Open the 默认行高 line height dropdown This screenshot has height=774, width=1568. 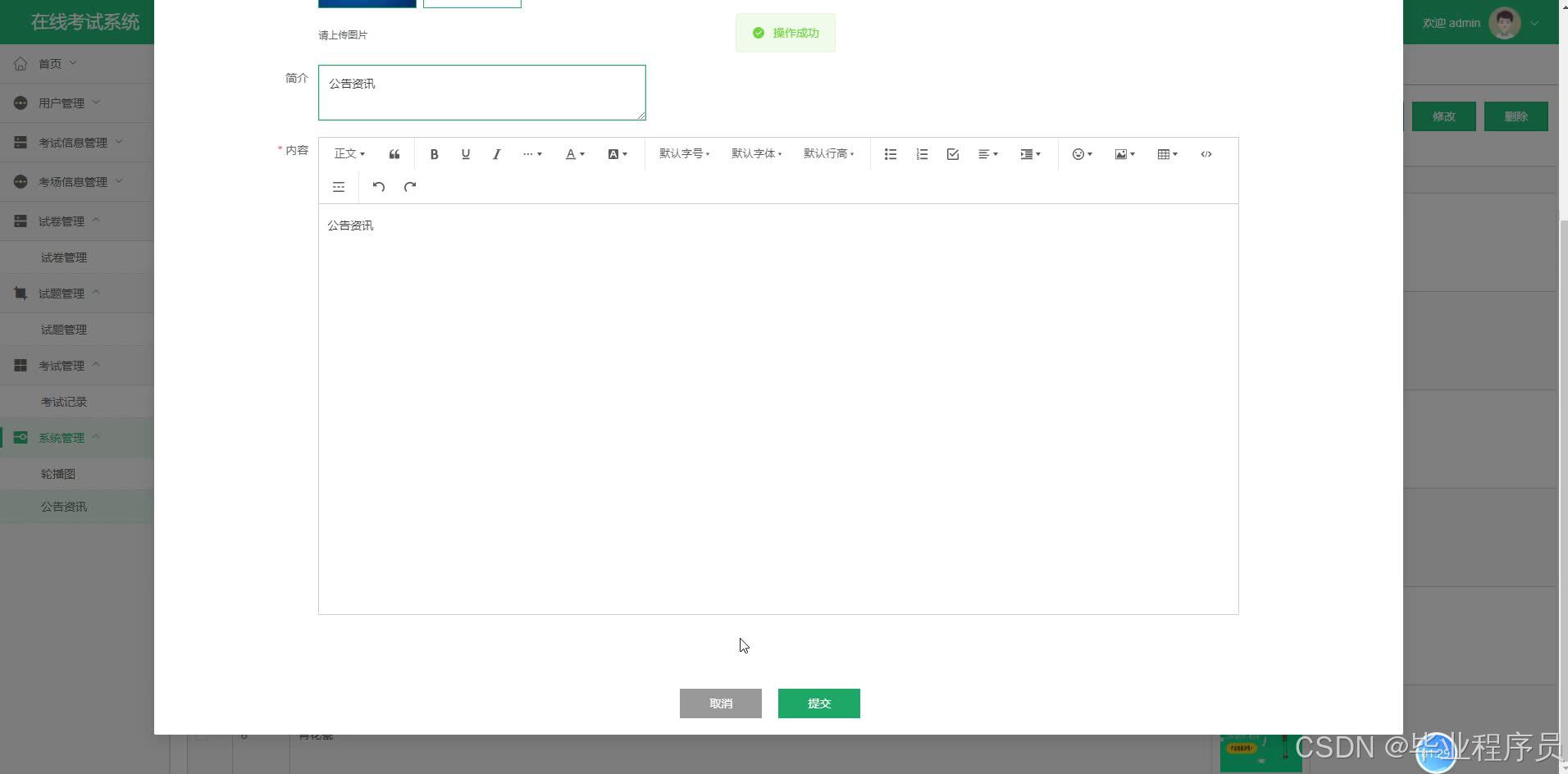point(829,154)
